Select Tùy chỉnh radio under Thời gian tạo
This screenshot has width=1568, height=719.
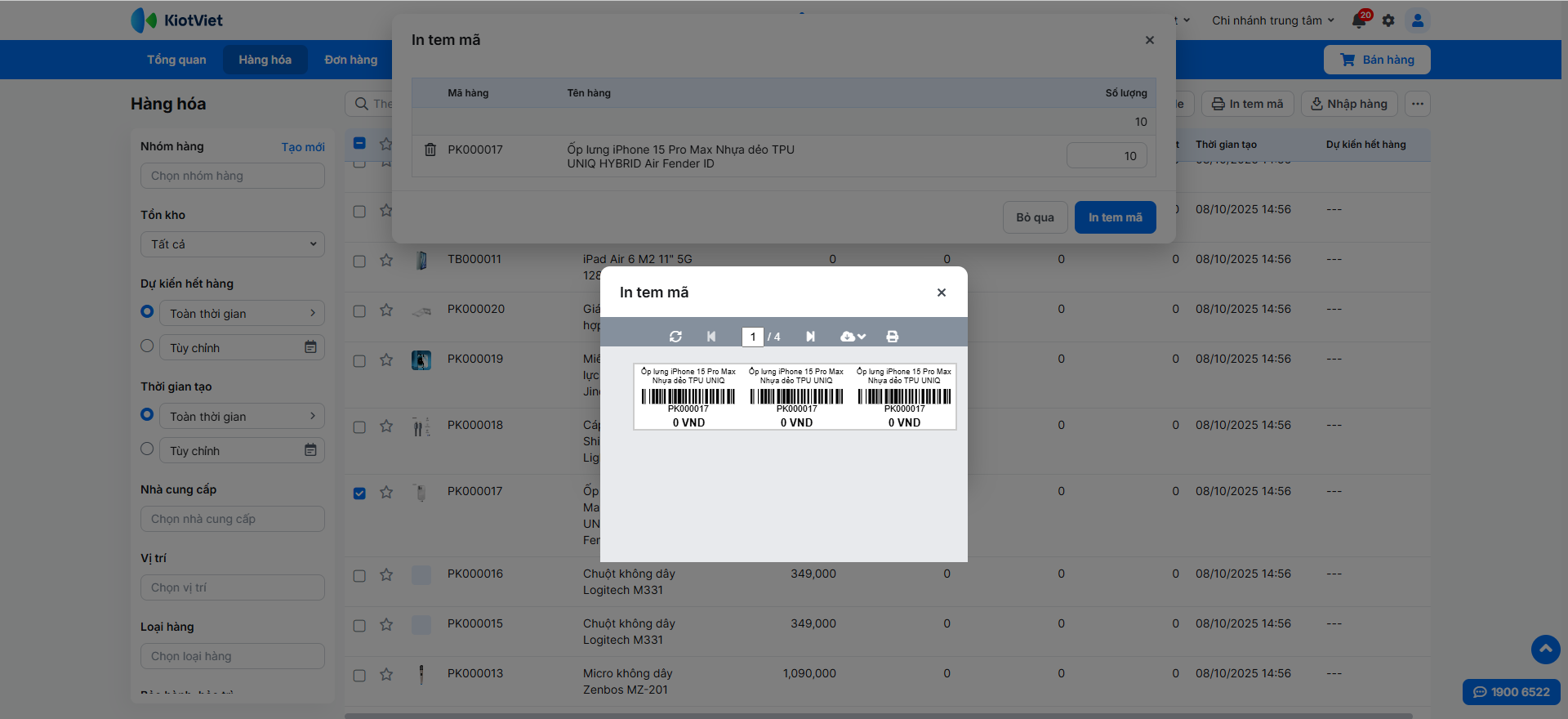point(147,449)
